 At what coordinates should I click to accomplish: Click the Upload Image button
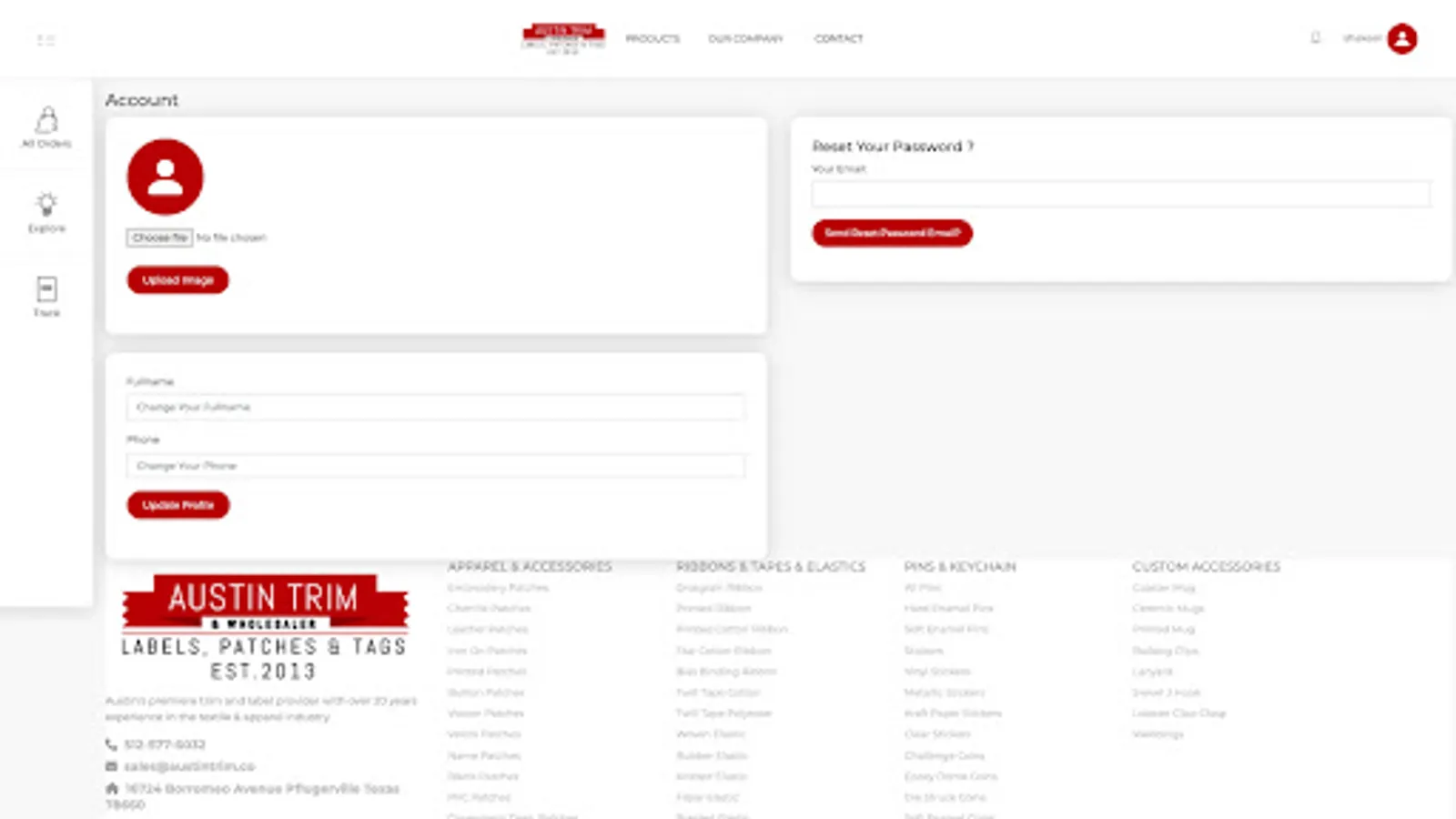click(x=177, y=280)
